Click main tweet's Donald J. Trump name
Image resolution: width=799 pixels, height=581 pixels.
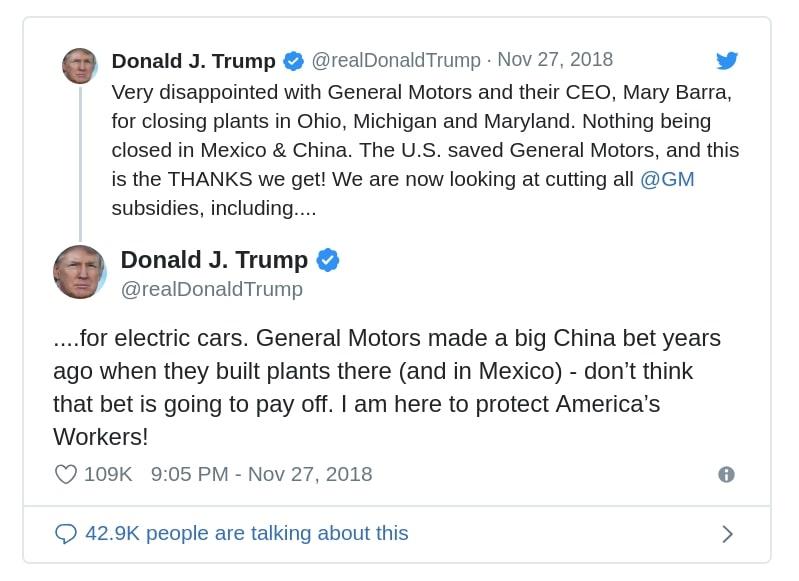tap(214, 260)
